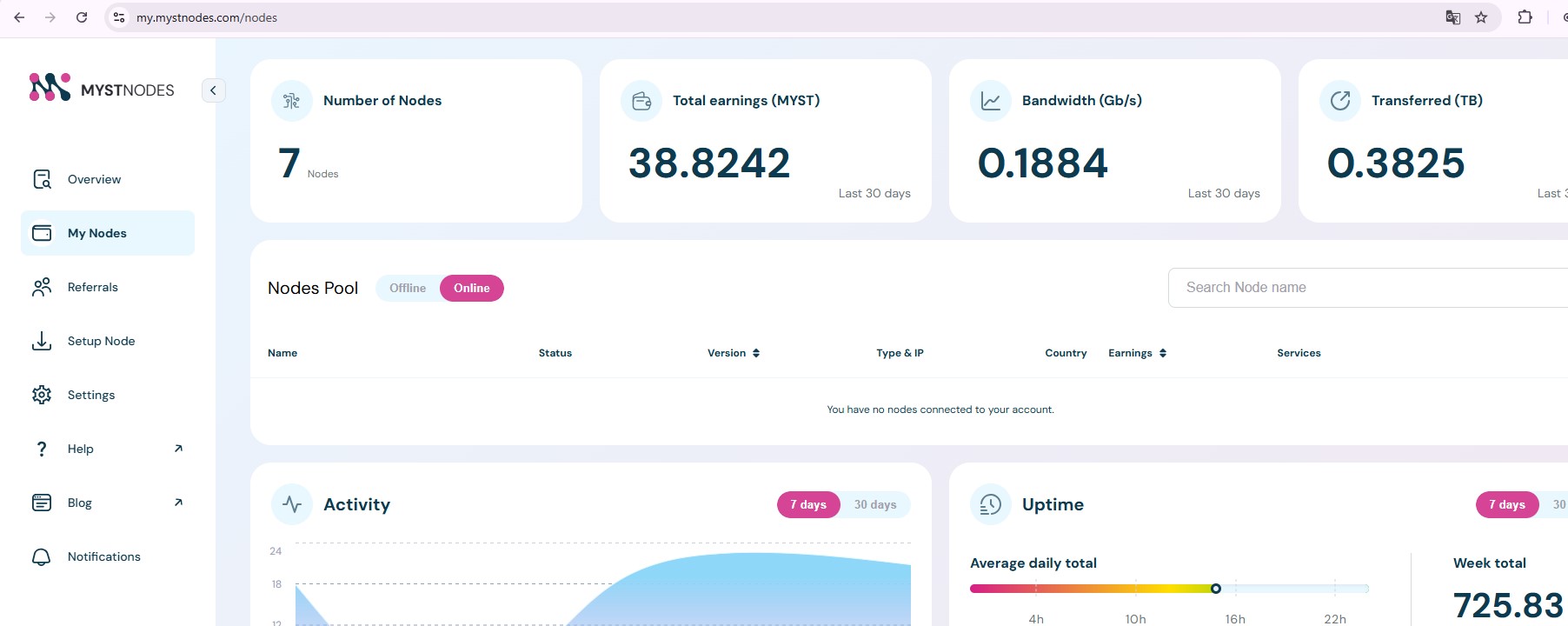This screenshot has width=1568, height=626.
Task: Click the Total earnings wallet icon
Action: point(641,101)
